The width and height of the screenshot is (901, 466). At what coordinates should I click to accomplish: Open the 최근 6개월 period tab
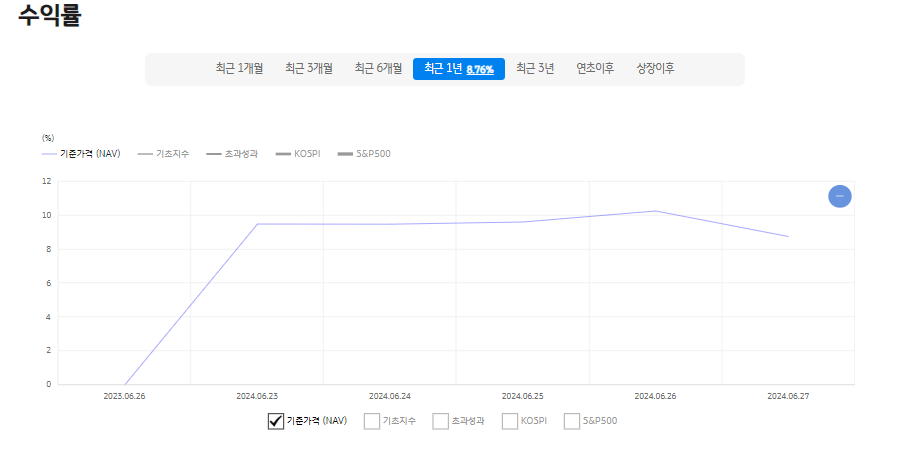pyautogui.click(x=378, y=68)
